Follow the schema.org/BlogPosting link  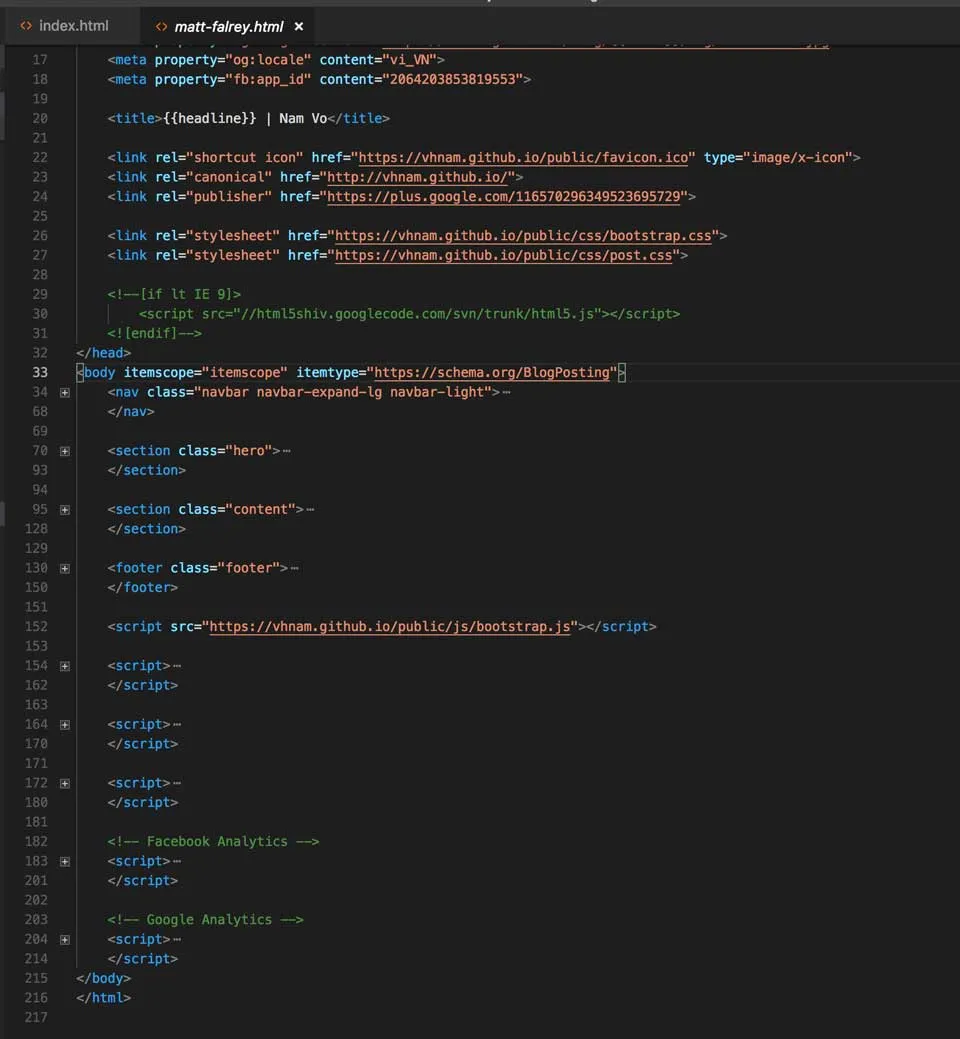point(492,373)
